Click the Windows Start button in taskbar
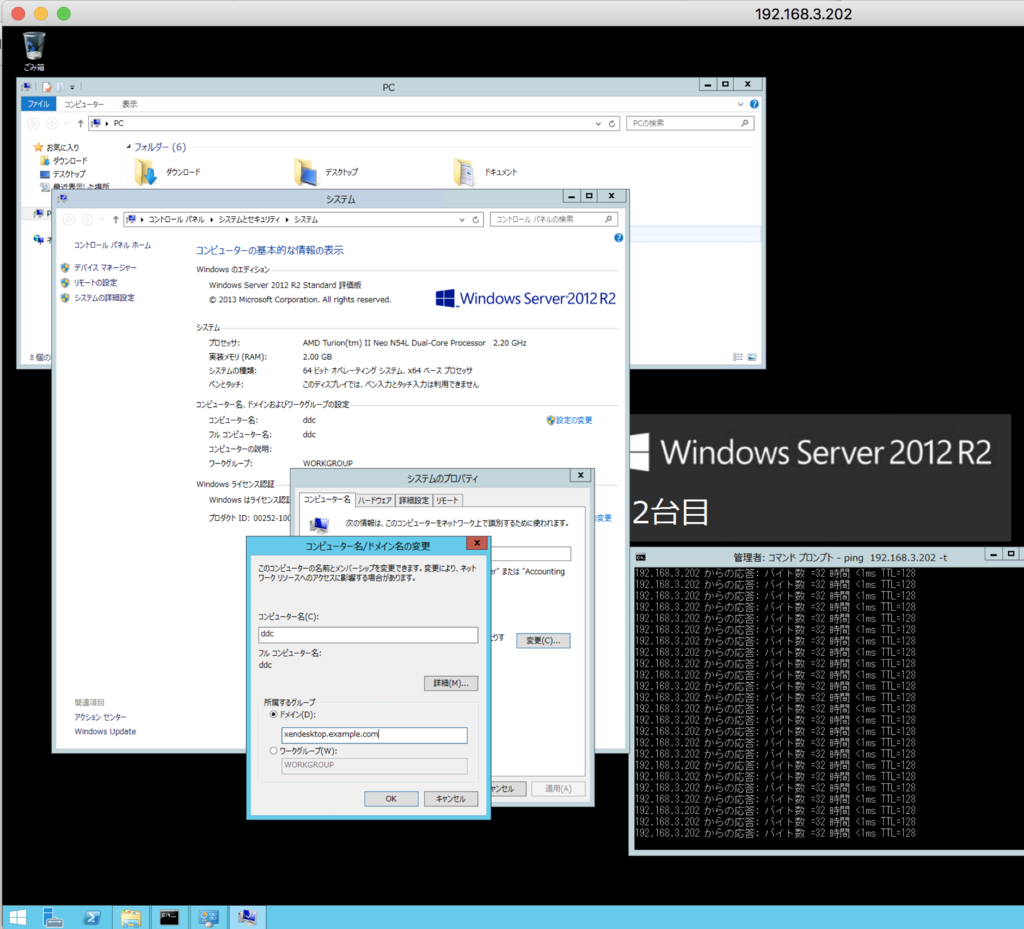This screenshot has height=929, width=1024. 18,917
